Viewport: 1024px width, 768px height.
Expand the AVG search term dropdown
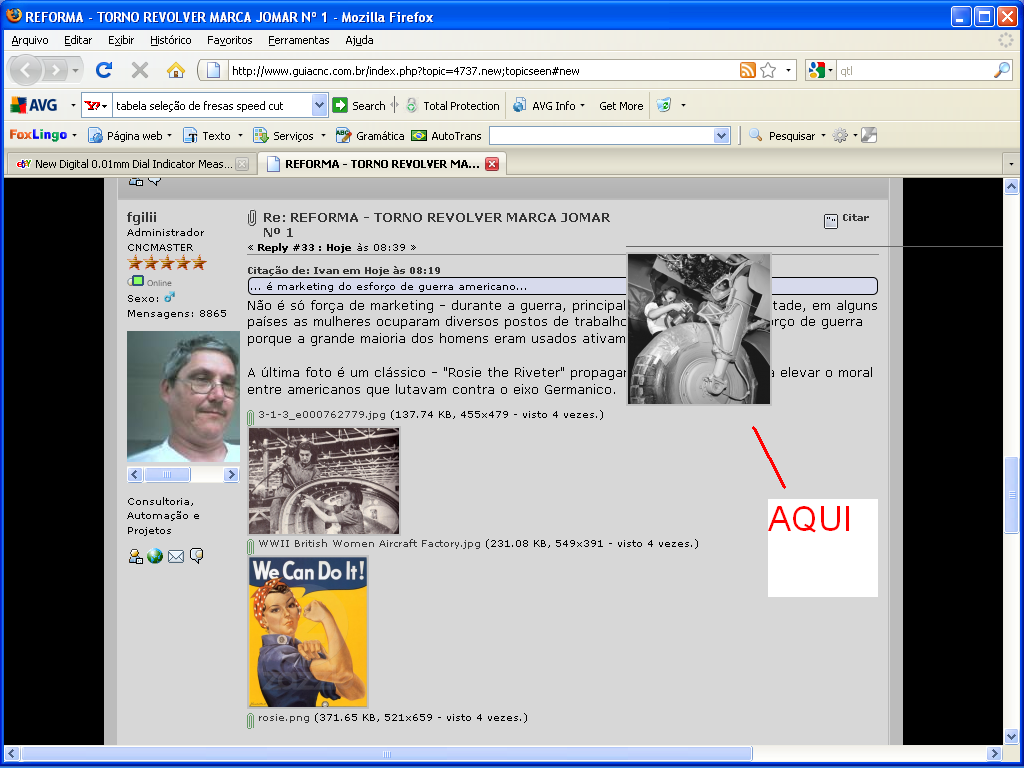pyautogui.click(x=319, y=105)
